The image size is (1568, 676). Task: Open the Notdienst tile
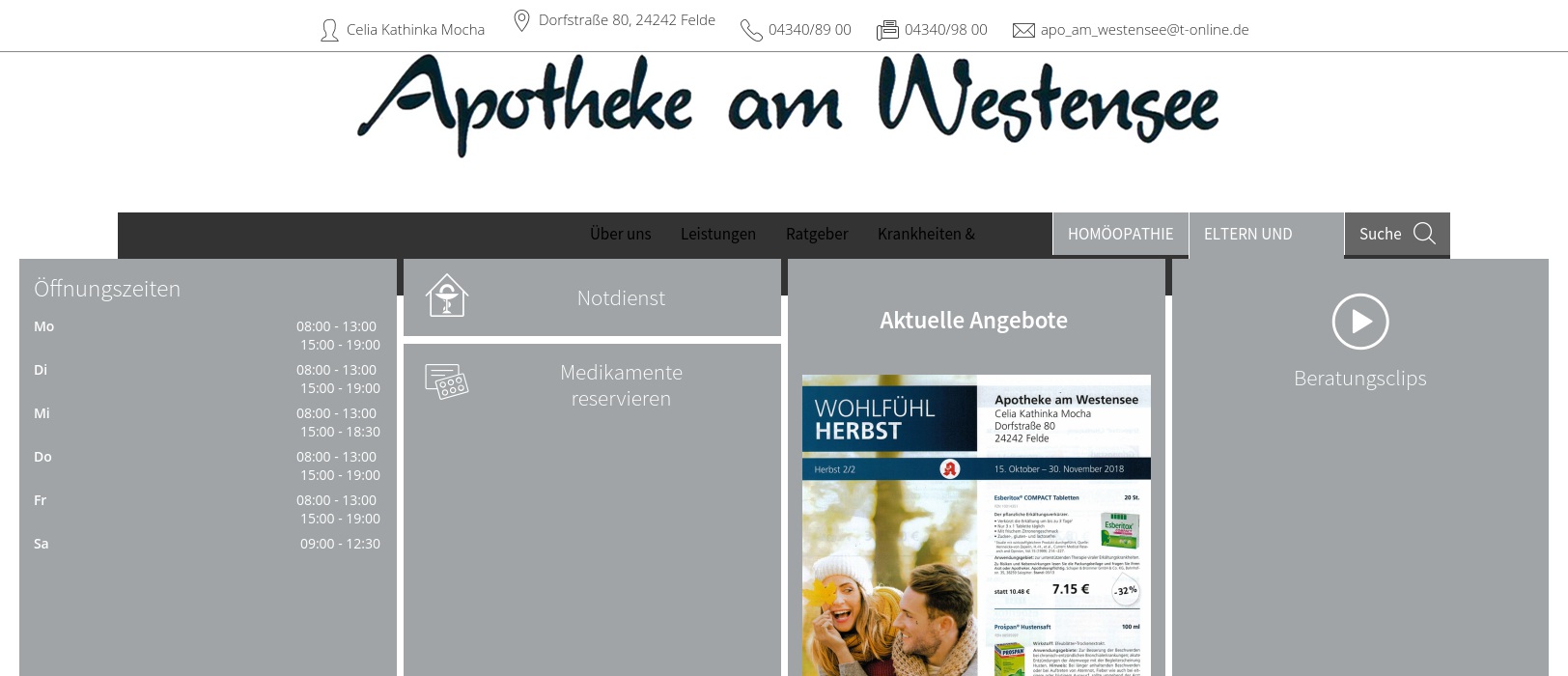(x=592, y=297)
